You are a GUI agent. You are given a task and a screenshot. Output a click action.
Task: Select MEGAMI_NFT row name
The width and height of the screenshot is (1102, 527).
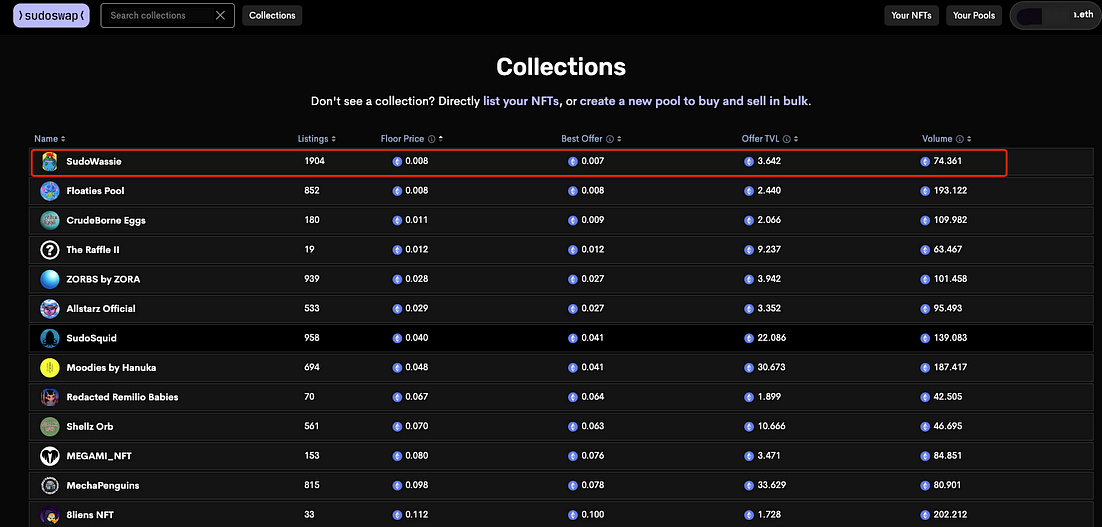(99, 456)
